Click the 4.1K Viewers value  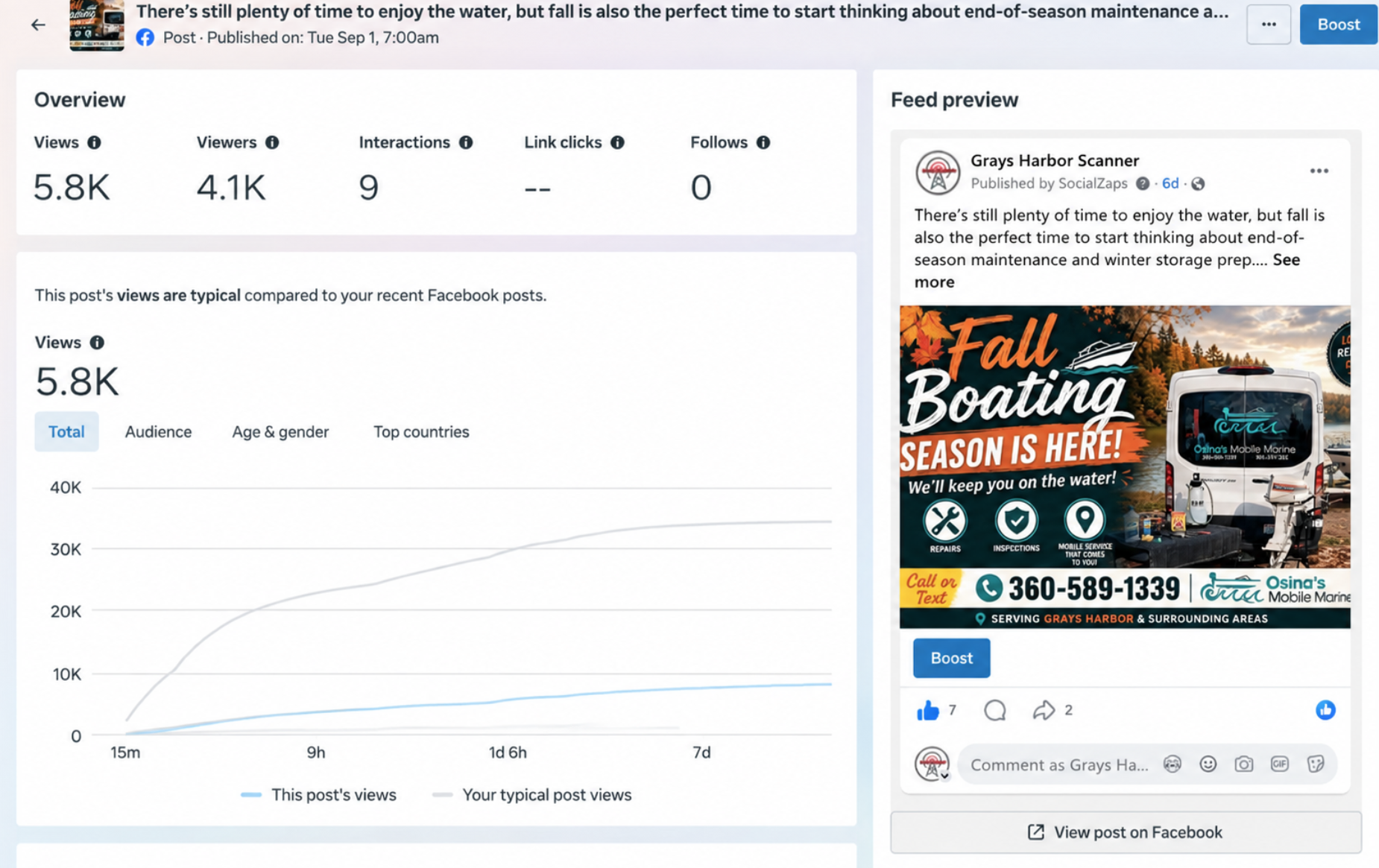click(x=231, y=187)
